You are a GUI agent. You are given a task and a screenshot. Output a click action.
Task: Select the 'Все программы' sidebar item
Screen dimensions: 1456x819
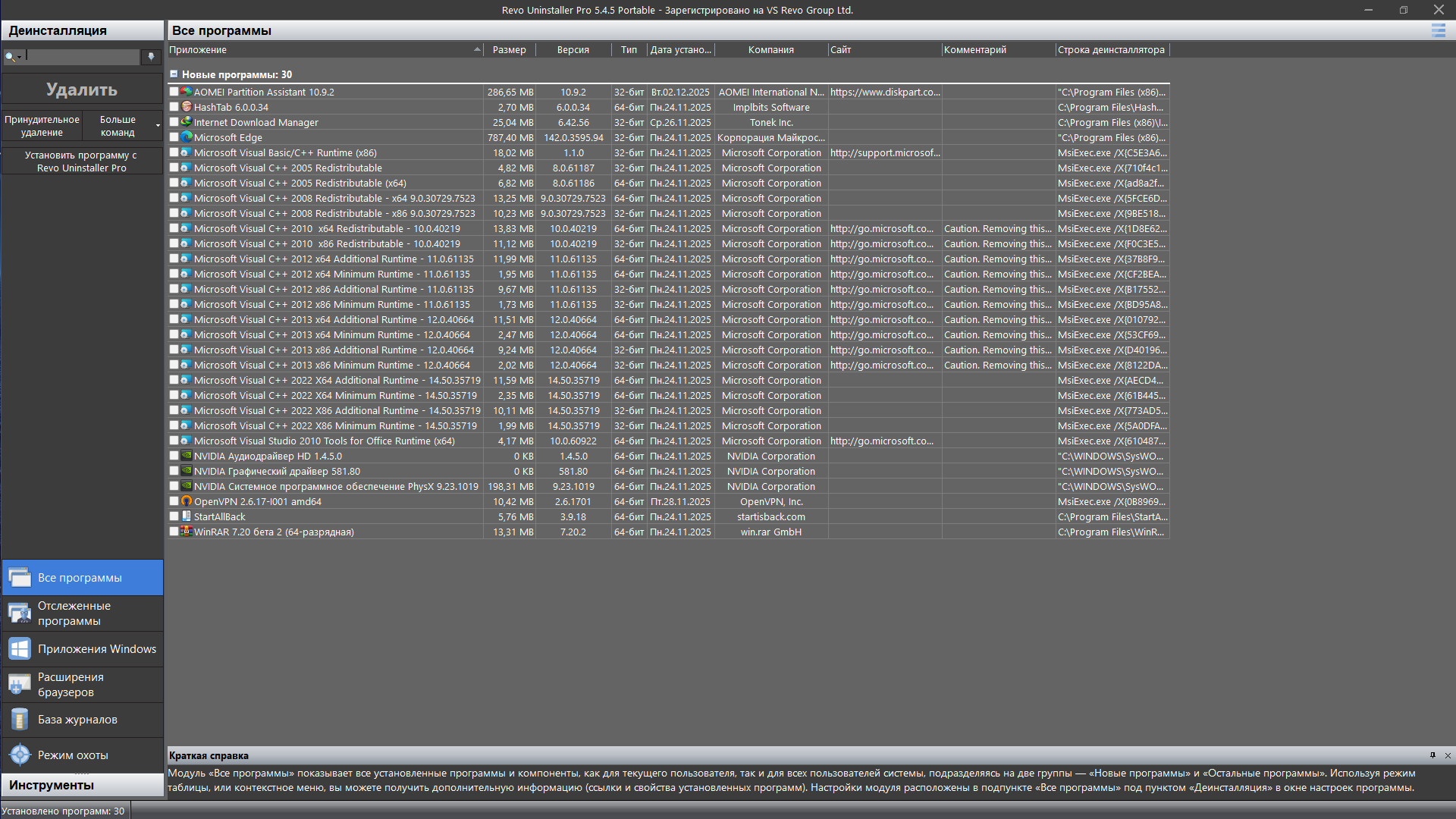point(82,578)
